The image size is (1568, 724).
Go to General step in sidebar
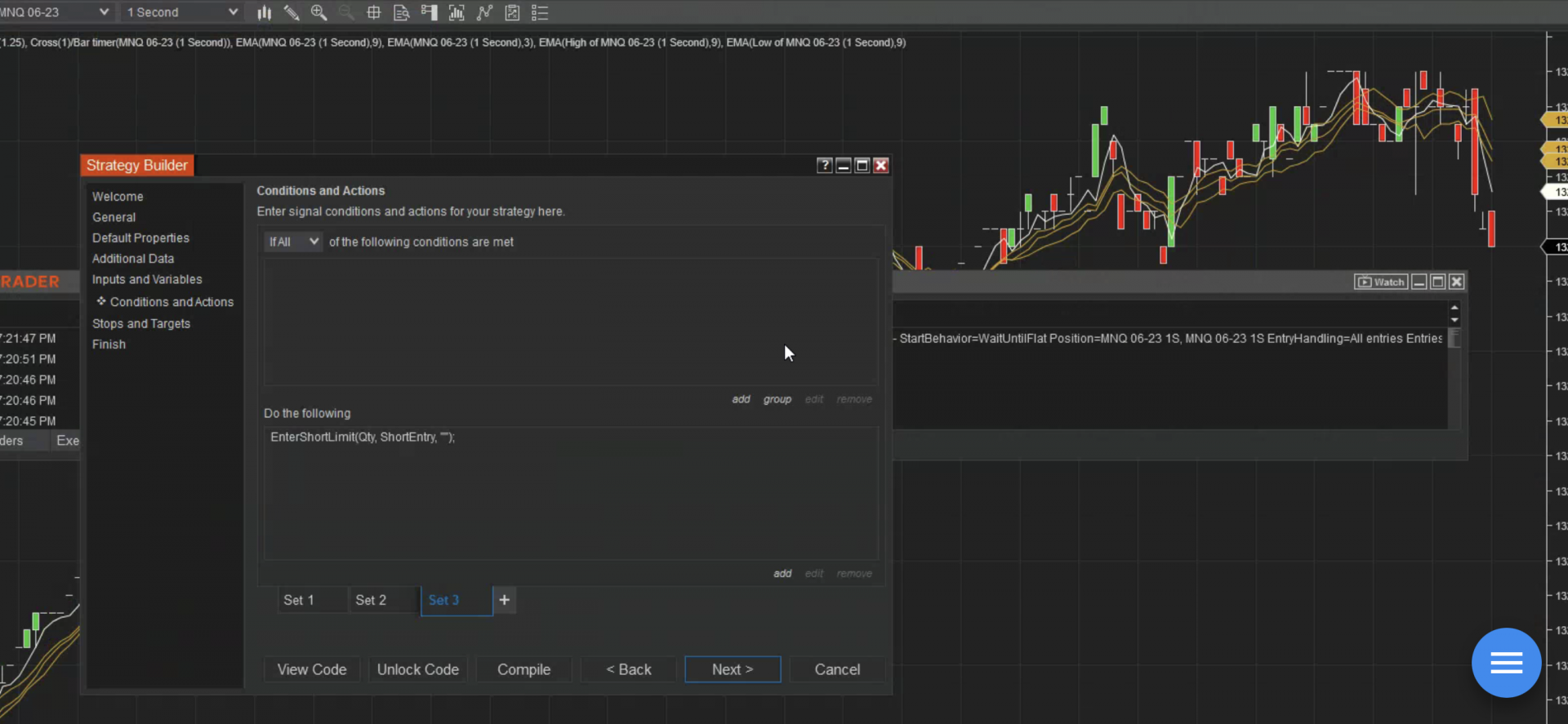click(114, 217)
